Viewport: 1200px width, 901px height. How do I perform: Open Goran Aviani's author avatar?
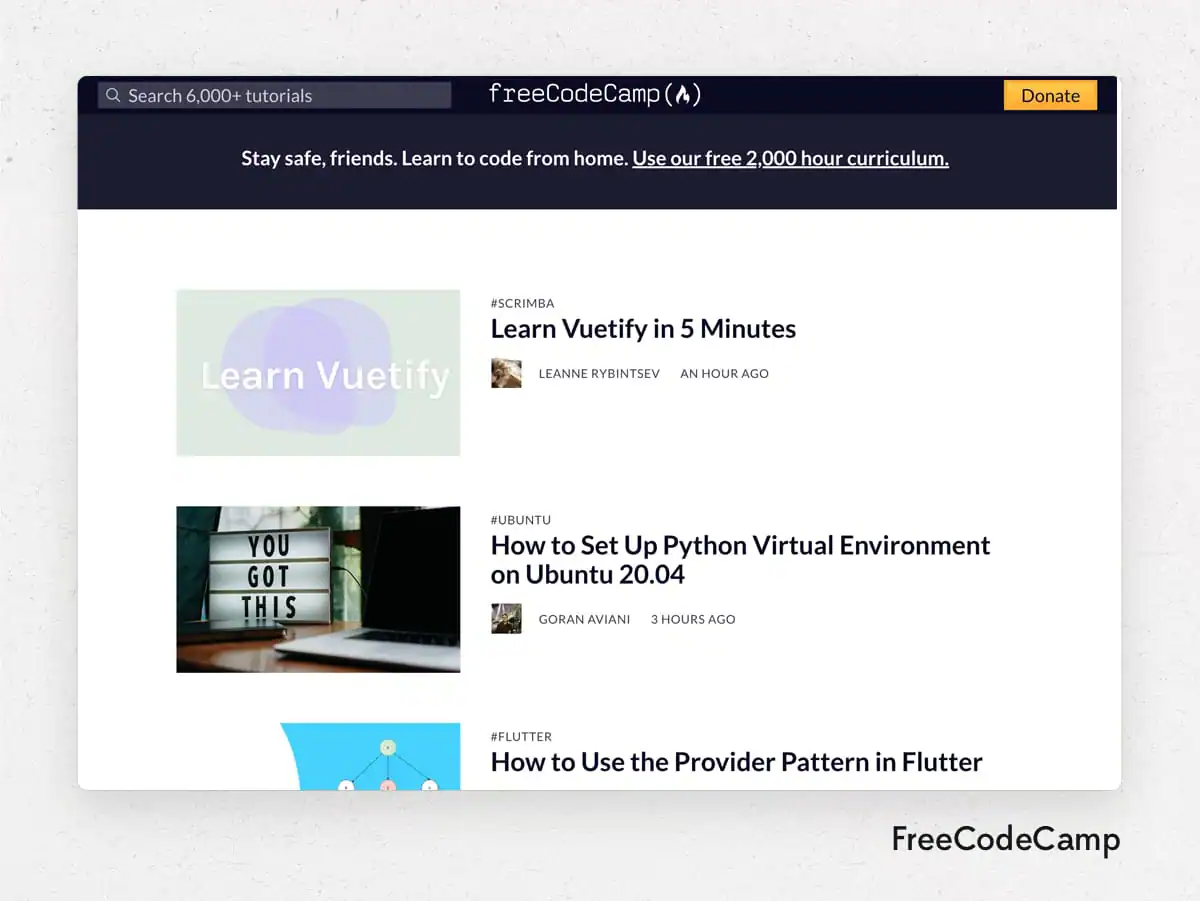(x=506, y=618)
